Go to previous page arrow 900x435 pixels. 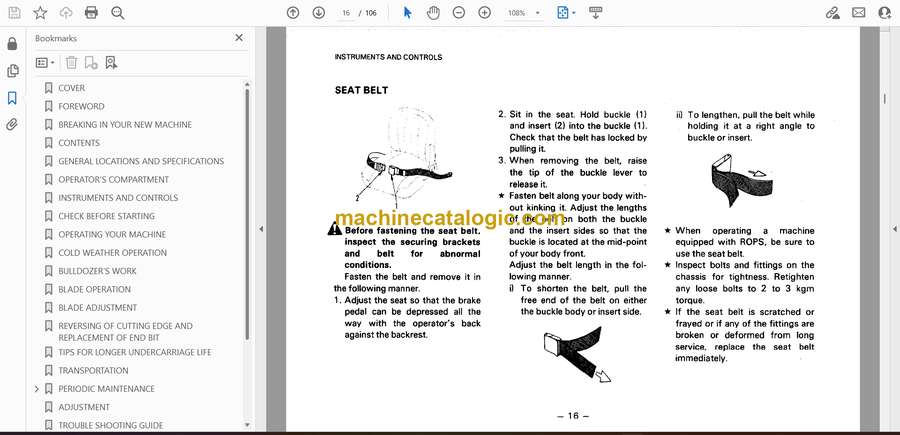(x=293, y=13)
